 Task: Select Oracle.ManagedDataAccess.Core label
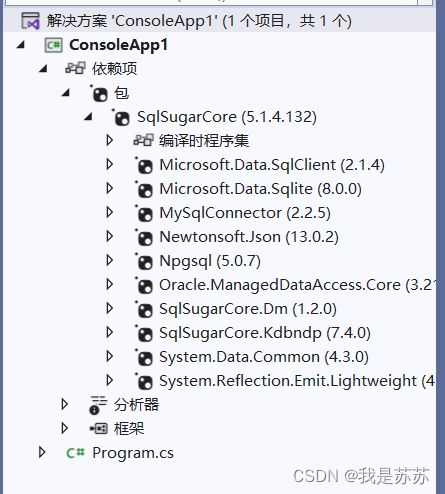[297, 285]
